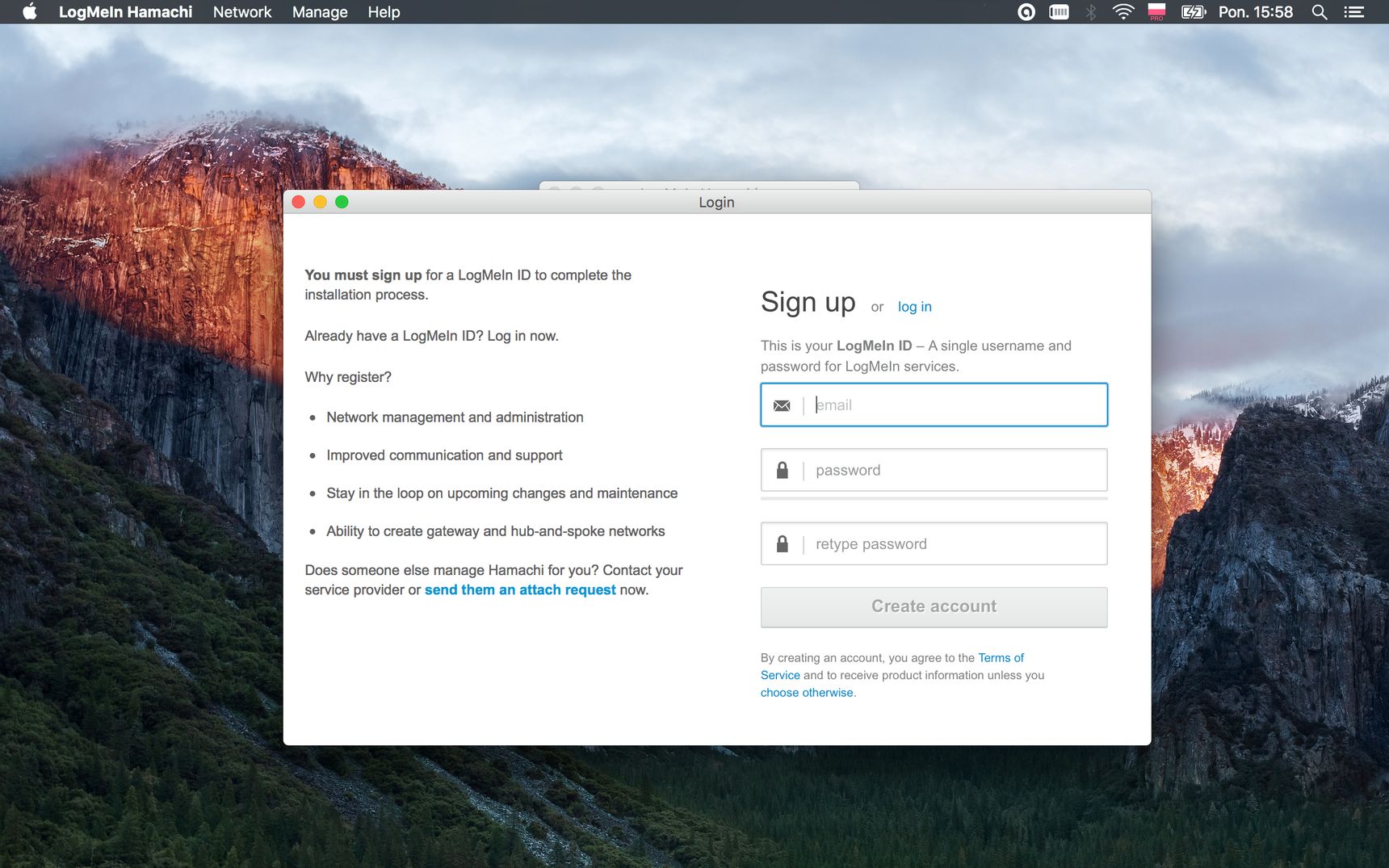Open the Terms of Service link

pos(892,666)
